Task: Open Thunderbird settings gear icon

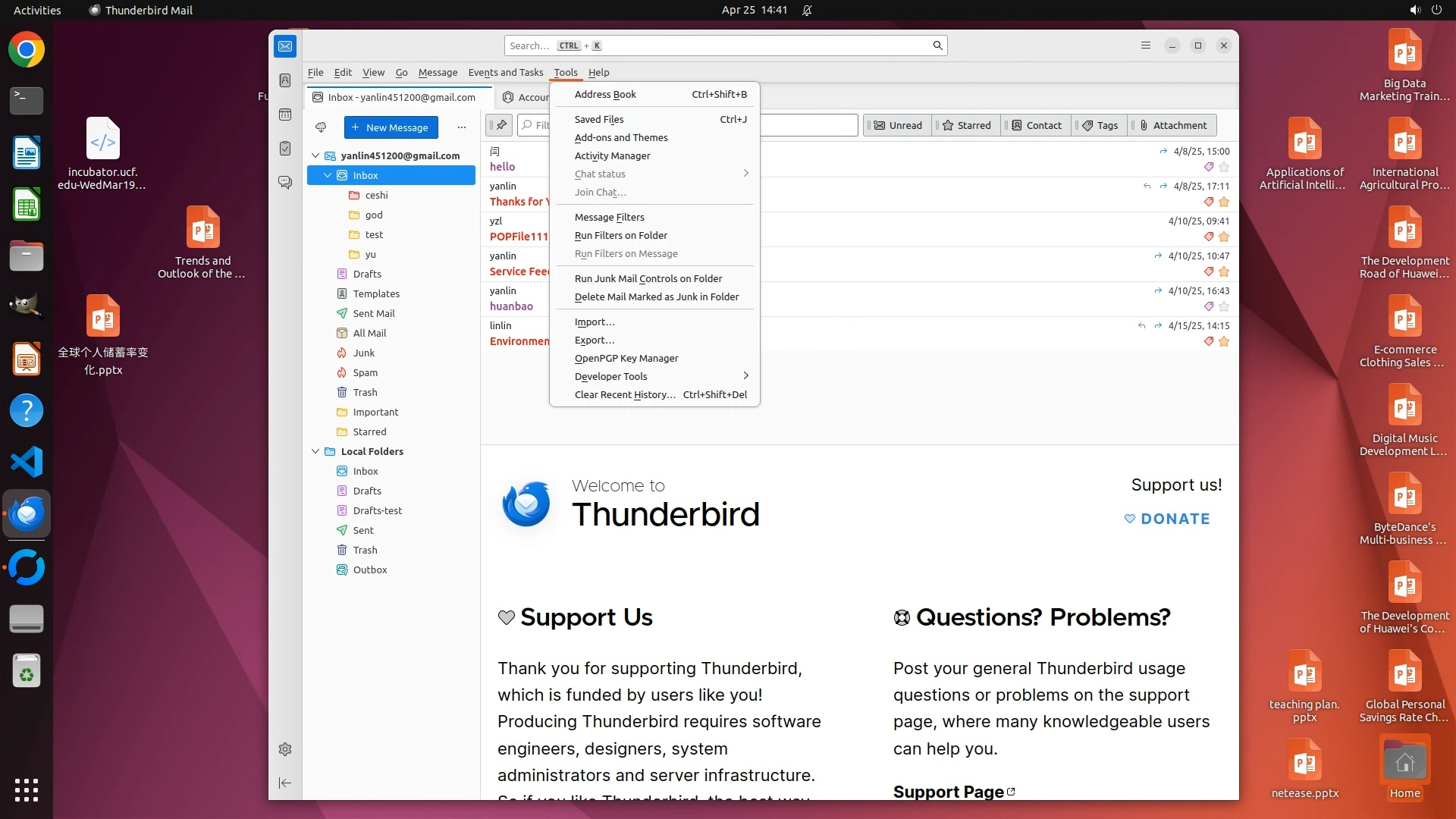Action: point(285,749)
